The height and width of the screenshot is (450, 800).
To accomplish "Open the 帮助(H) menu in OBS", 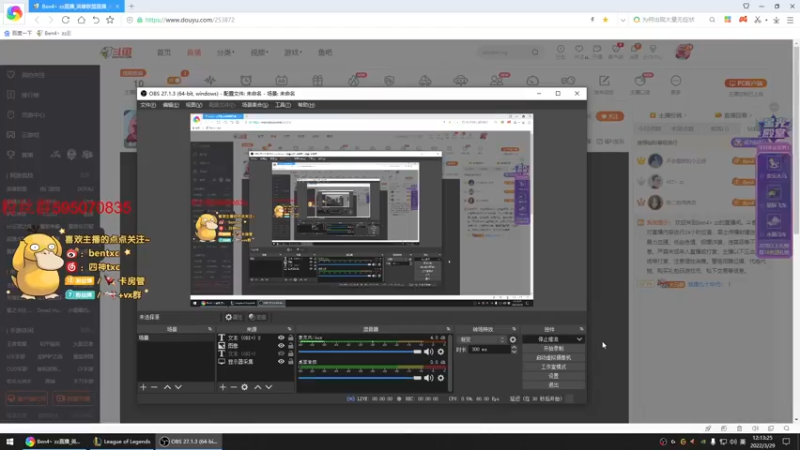I will coord(306,105).
